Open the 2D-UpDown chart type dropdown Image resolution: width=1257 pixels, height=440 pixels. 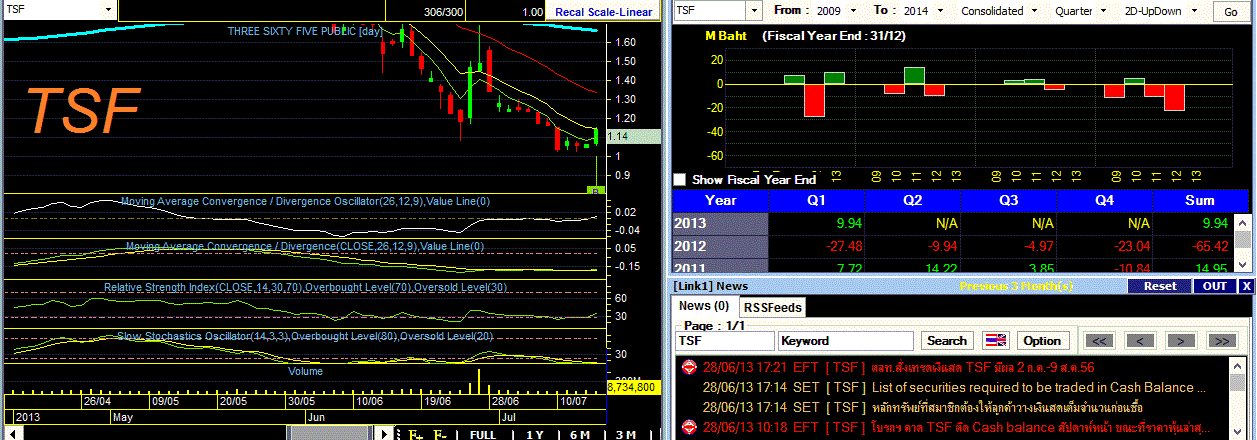click(1196, 11)
